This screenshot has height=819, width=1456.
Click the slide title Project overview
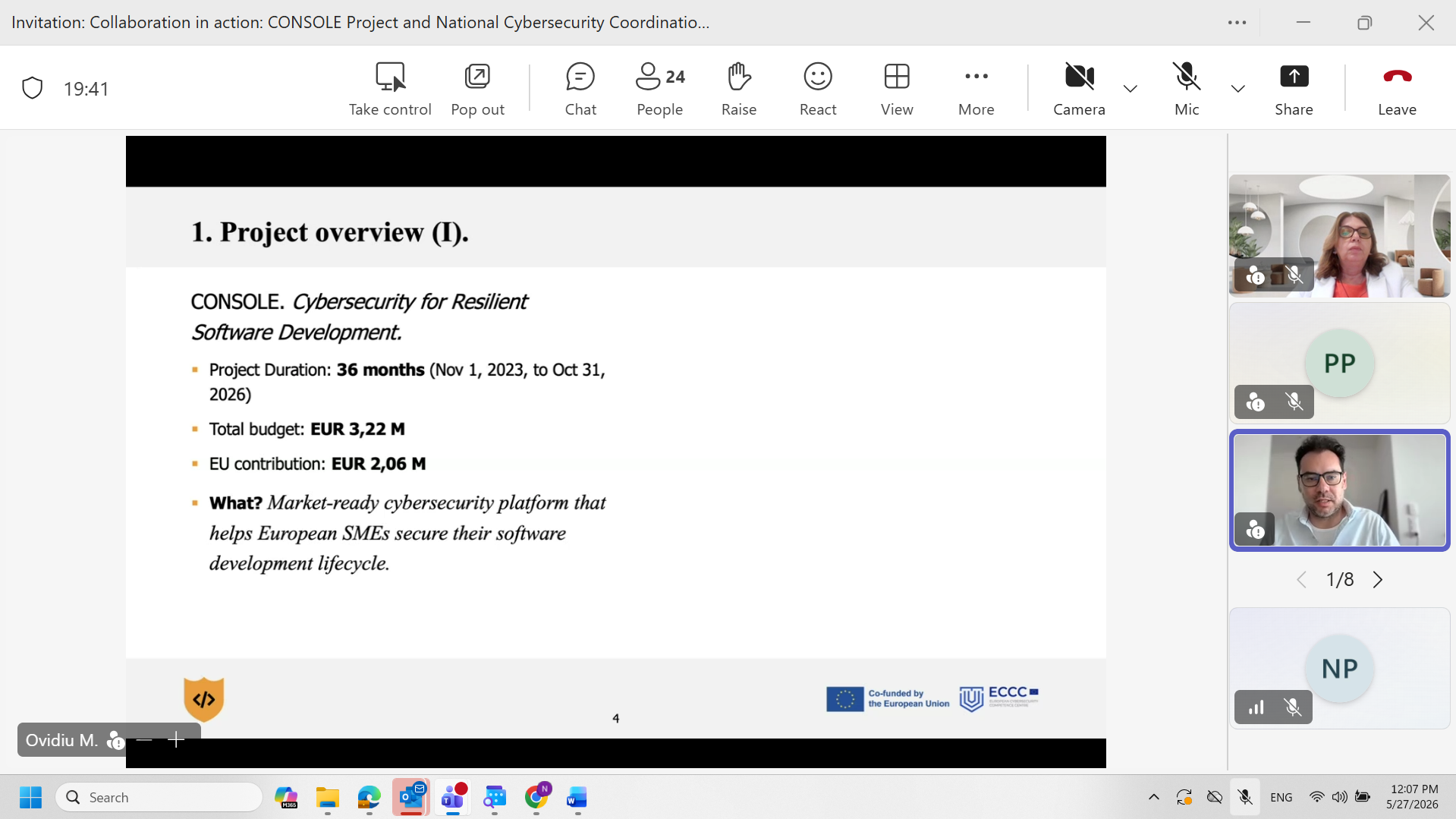point(330,232)
